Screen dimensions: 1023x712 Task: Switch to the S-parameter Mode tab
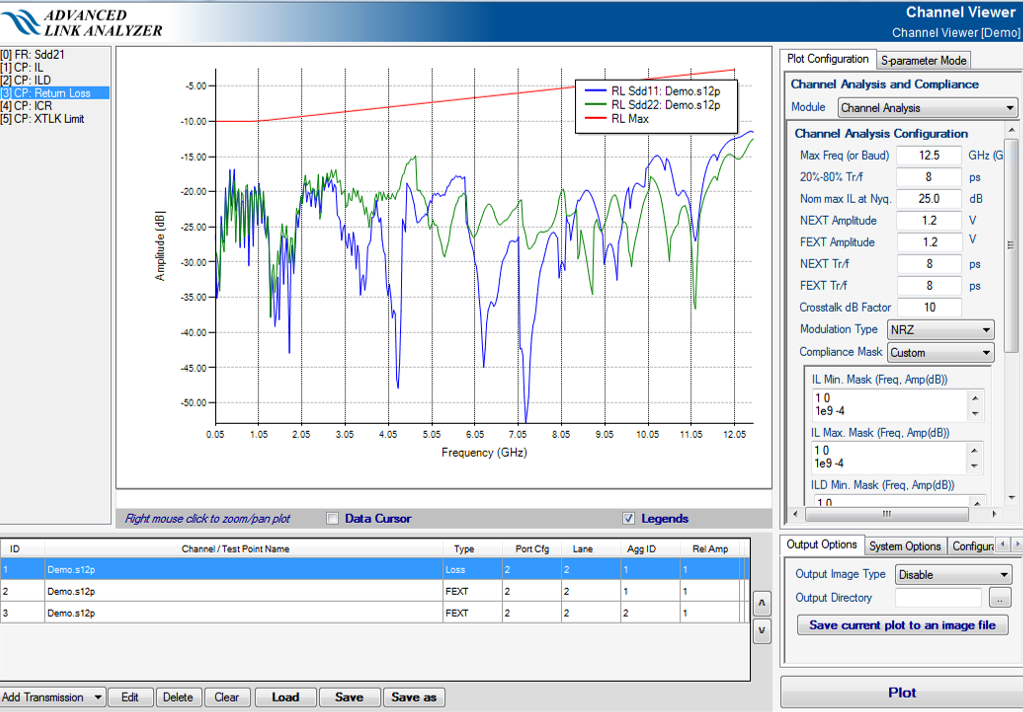click(x=923, y=61)
